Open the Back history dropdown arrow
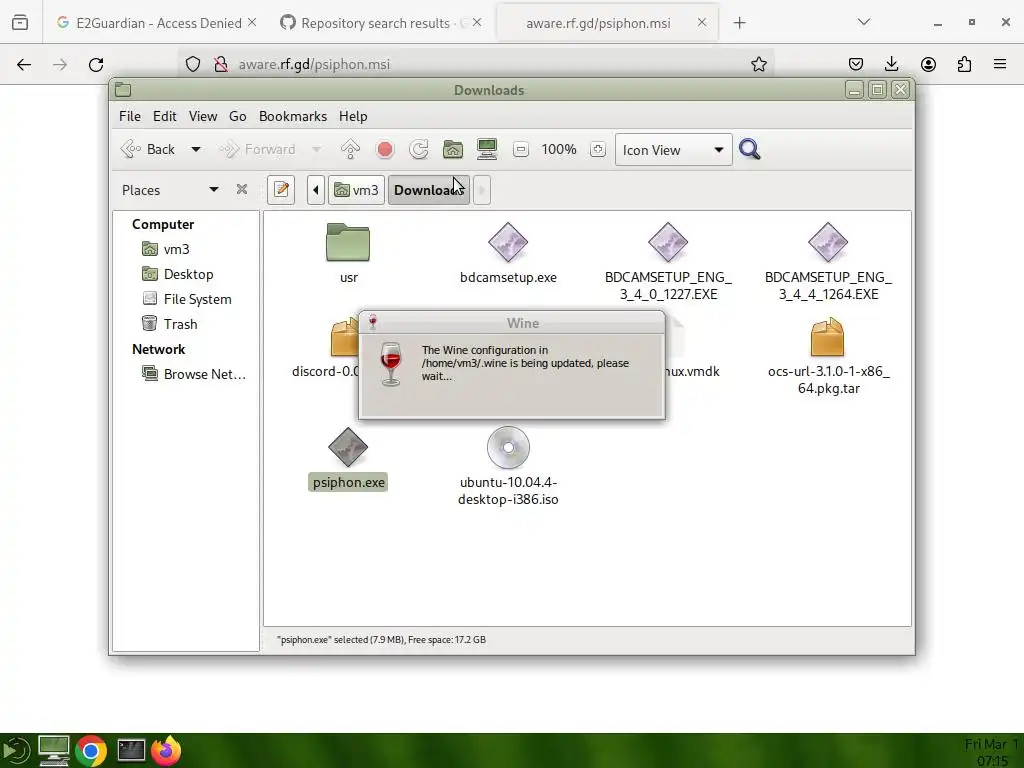Viewport: 1024px width, 768px height. [196, 150]
